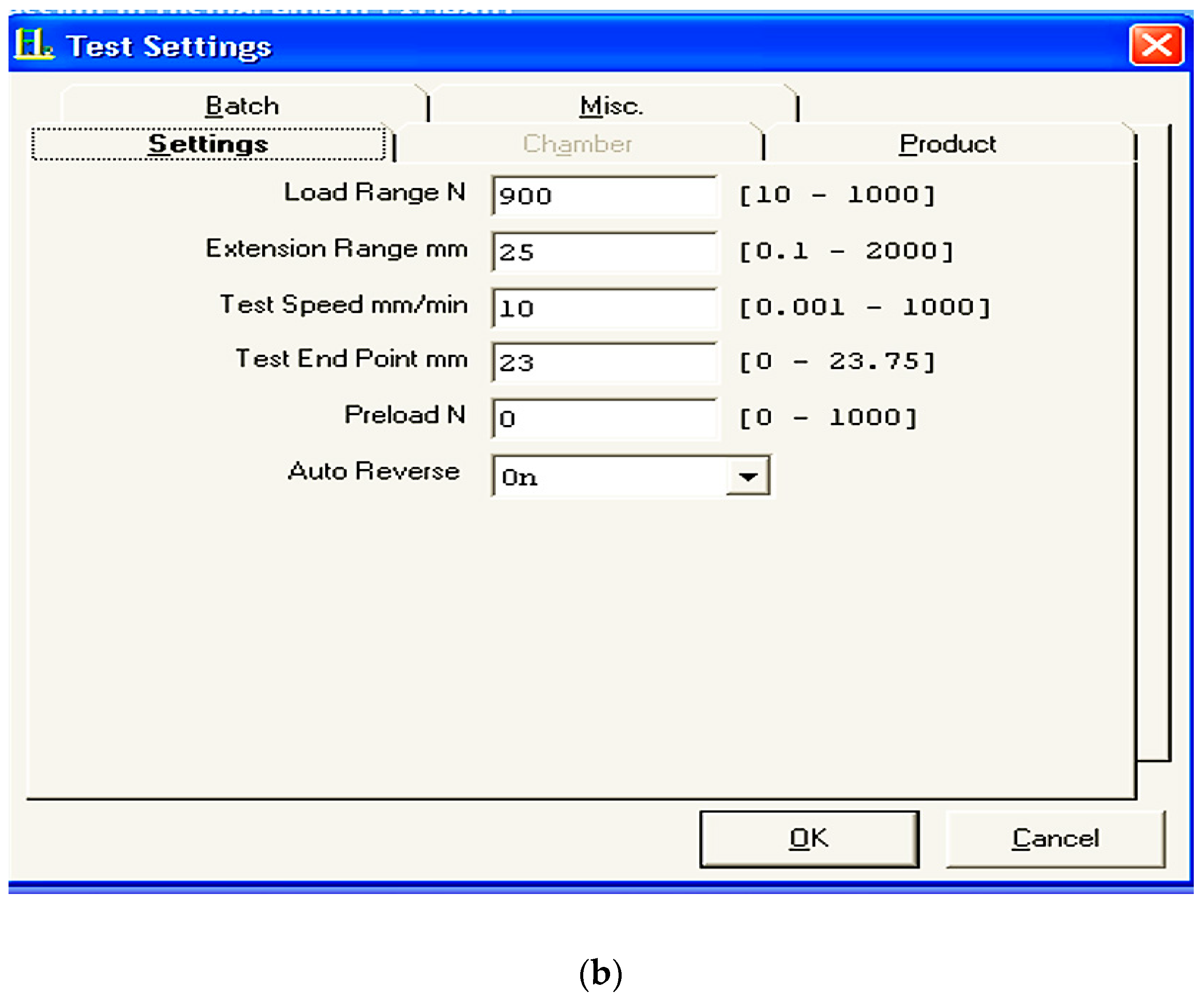Open the Misc. tab

click(611, 105)
